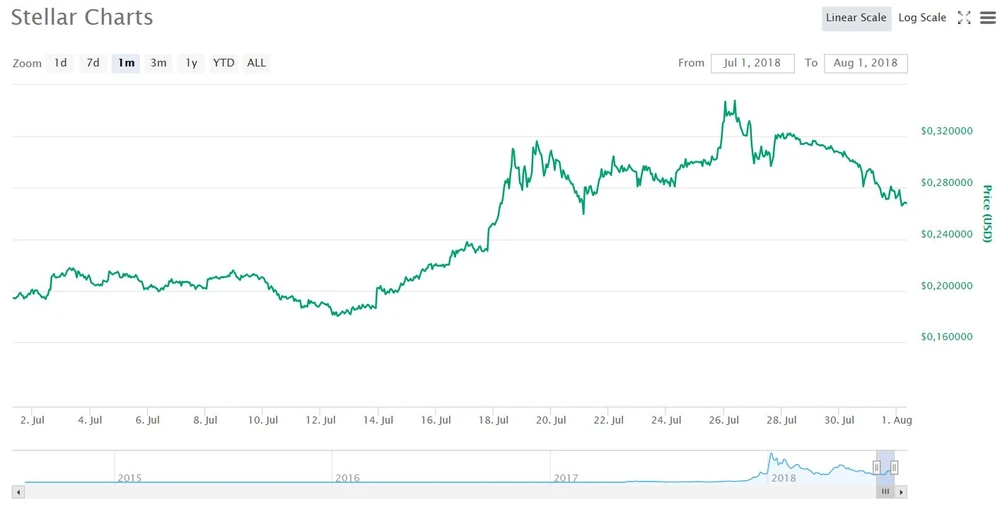Screen dimensions: 1000x507
Task: Click the navigator right range handle
Action: [895, 467]
